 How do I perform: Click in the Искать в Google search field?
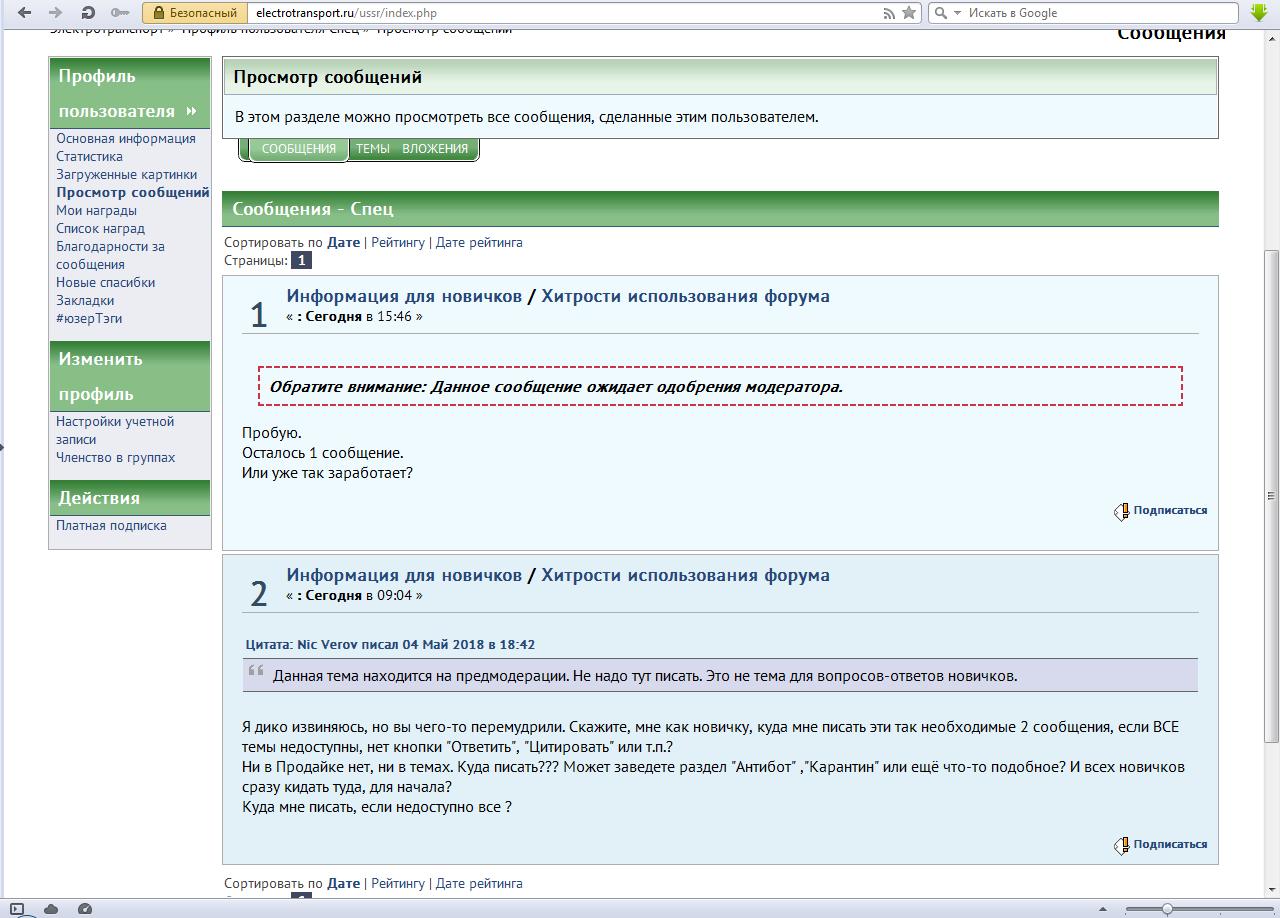pyautogui.click(x=1100, y=13)
